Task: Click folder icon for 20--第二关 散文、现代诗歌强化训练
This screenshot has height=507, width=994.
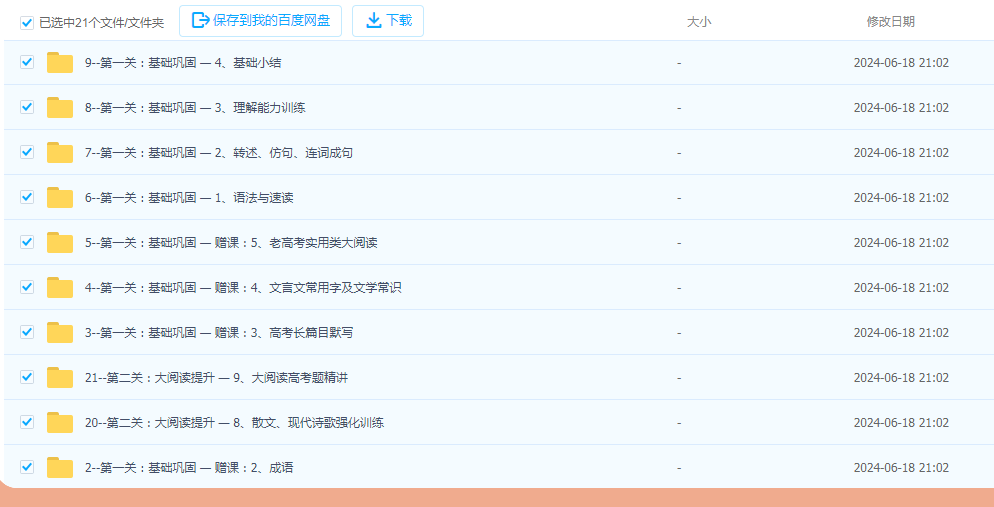Action: tap(60, 423)
